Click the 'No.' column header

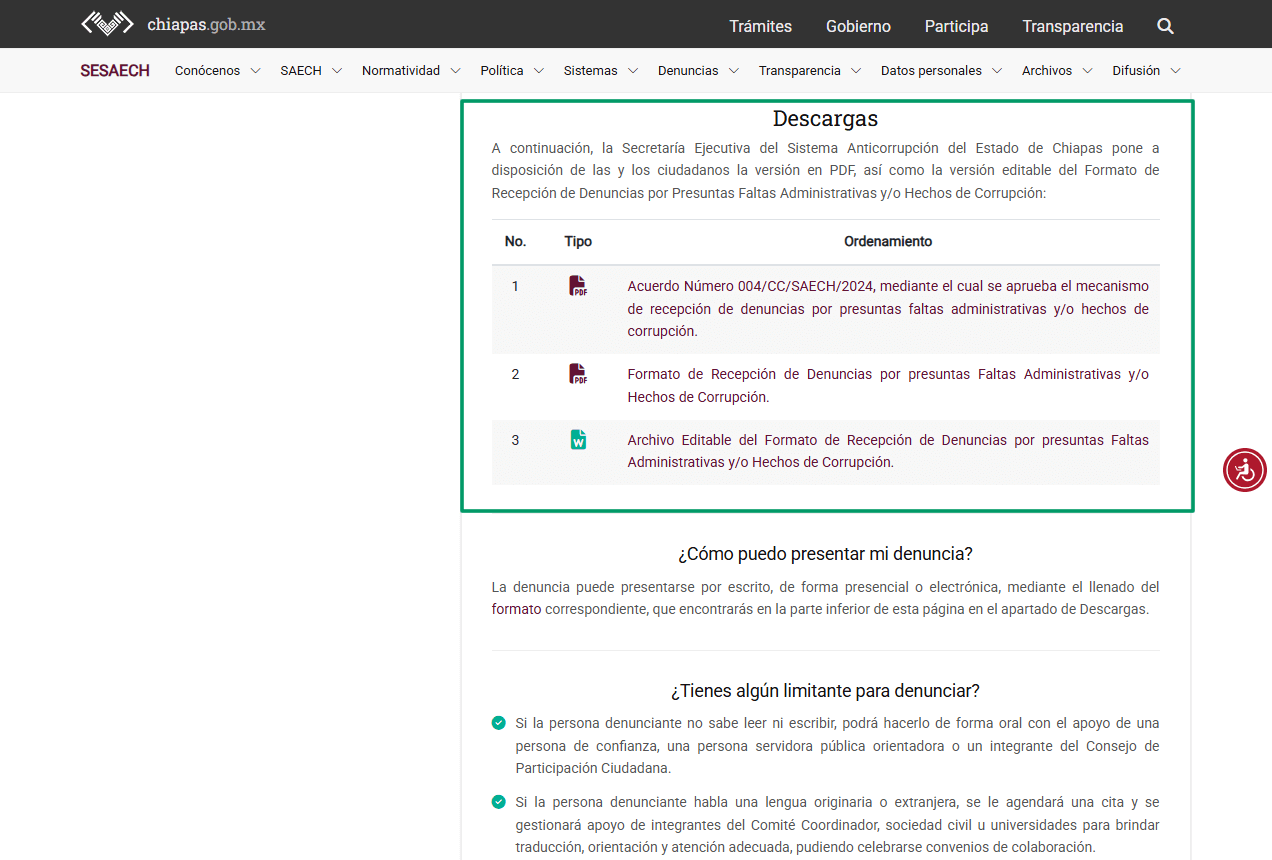point(515,241)
